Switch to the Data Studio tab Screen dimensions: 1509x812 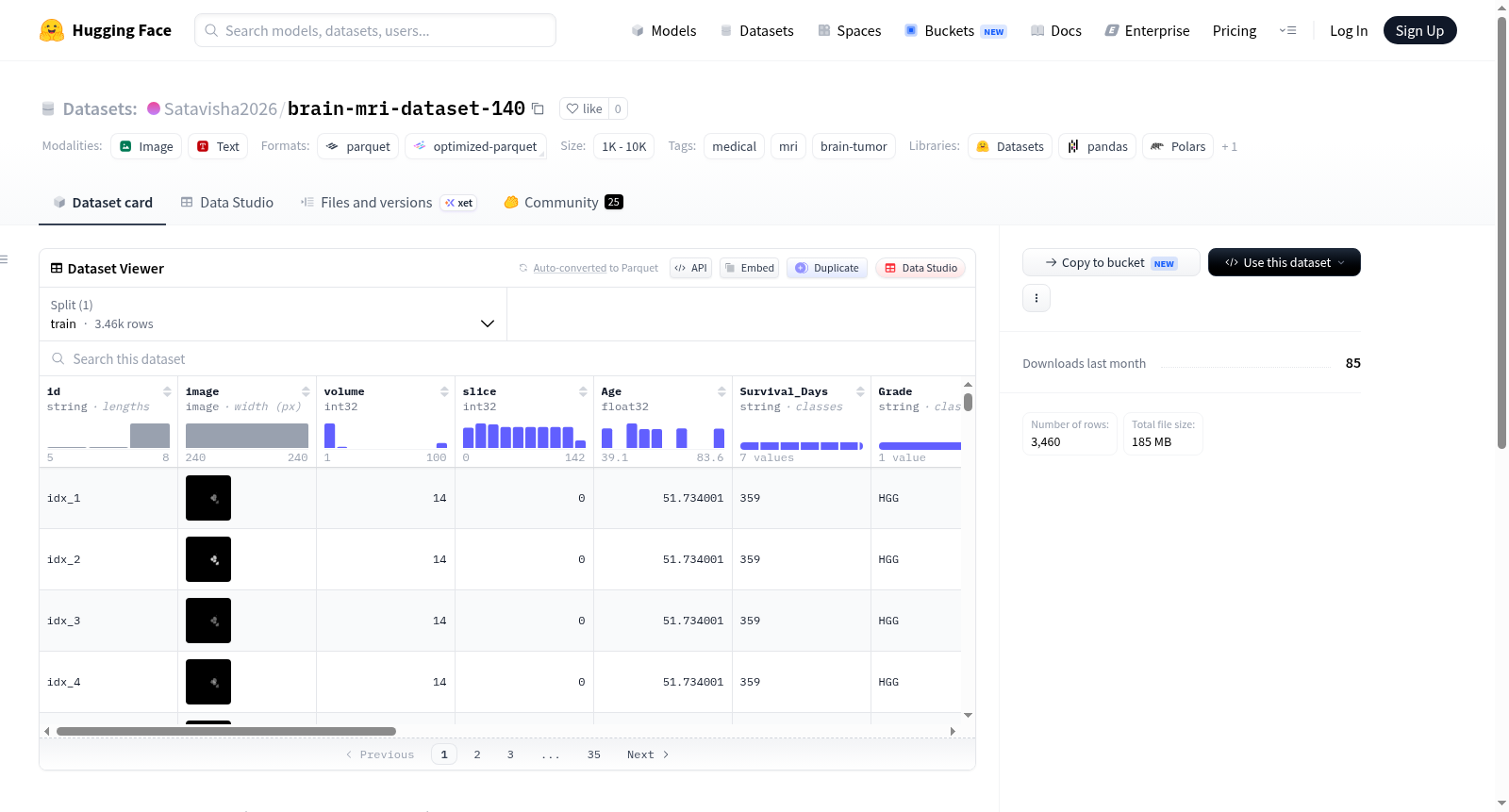click(227, 202)
